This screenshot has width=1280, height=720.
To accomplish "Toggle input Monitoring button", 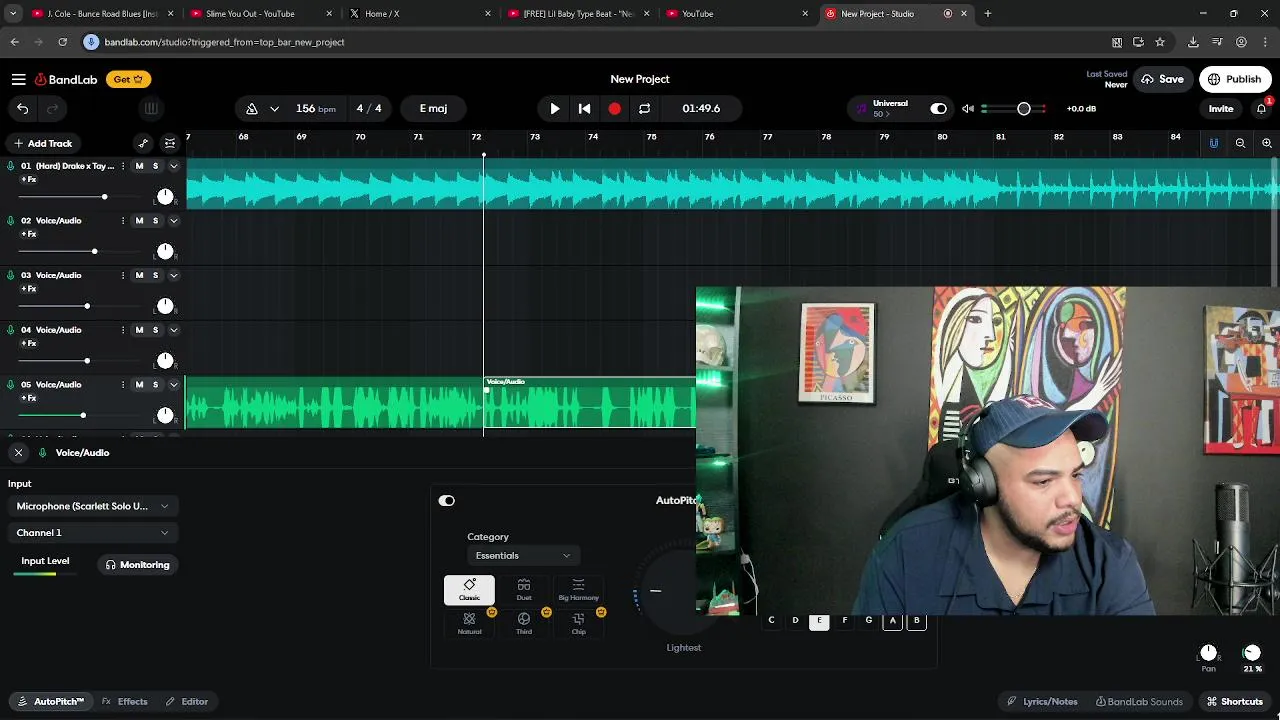I will coord(138,565).
